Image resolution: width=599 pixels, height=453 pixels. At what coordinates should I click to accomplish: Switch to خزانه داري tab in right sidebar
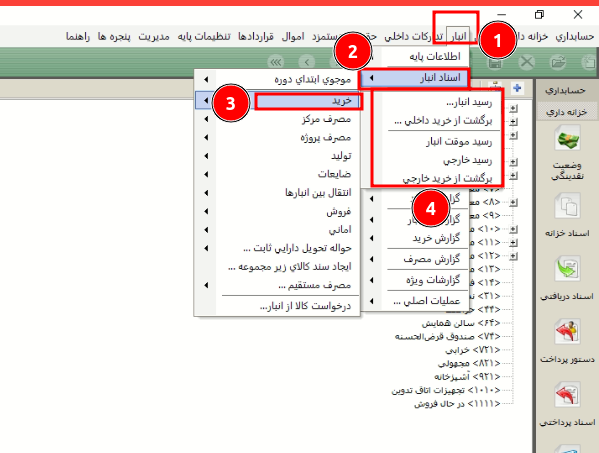pyautogui.click(x=566, y=112)
